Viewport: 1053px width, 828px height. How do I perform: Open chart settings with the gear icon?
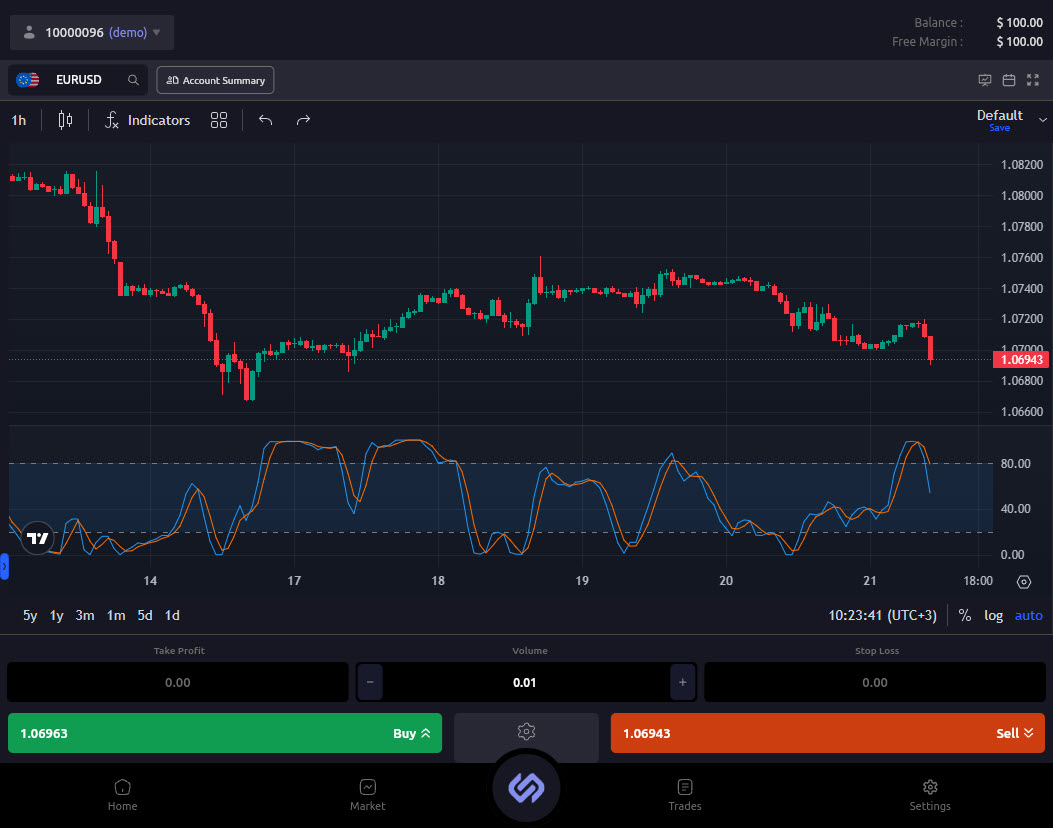(1023, 582)
